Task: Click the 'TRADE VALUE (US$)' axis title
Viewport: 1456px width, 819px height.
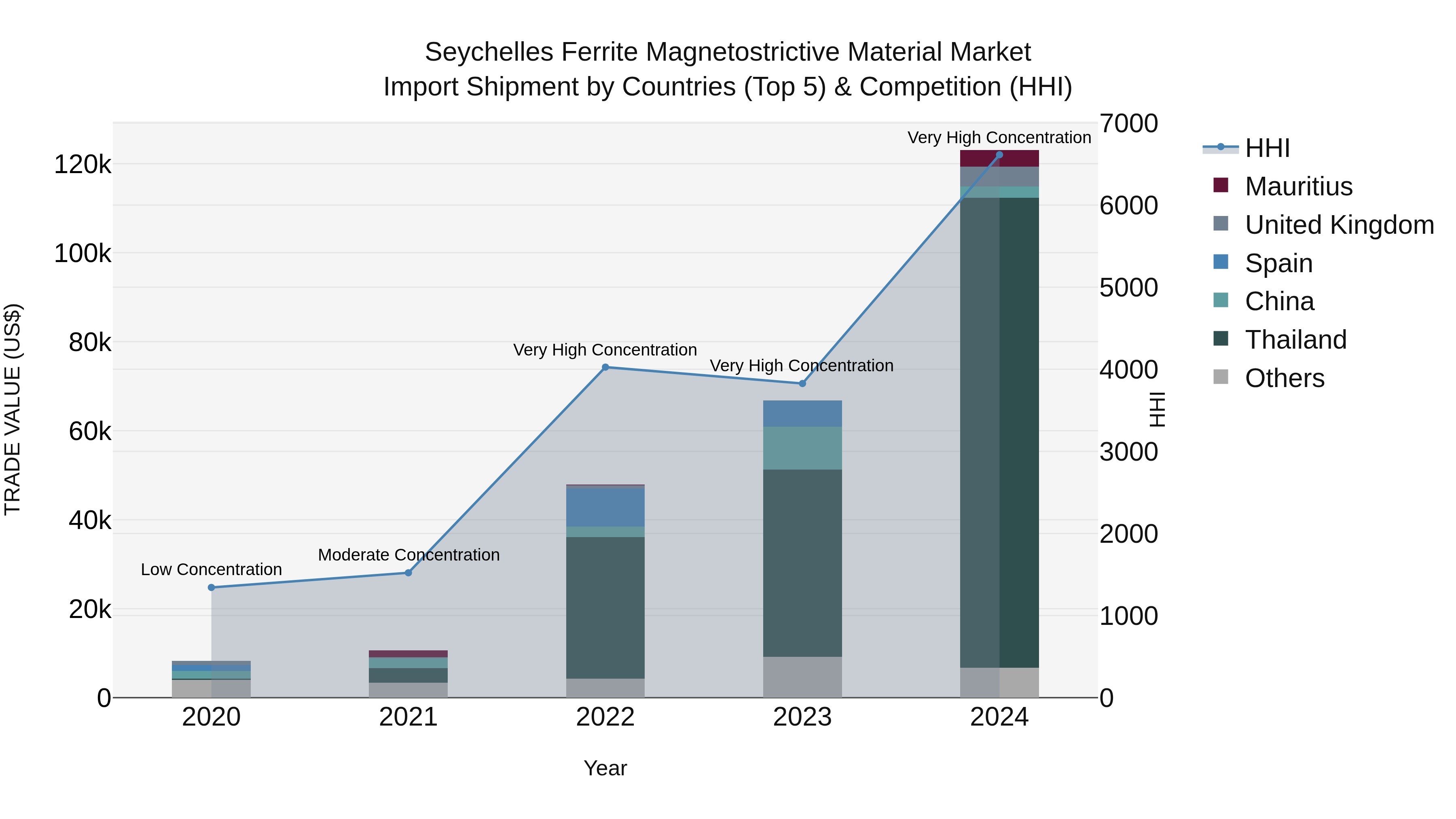Action: pos(13,409)
